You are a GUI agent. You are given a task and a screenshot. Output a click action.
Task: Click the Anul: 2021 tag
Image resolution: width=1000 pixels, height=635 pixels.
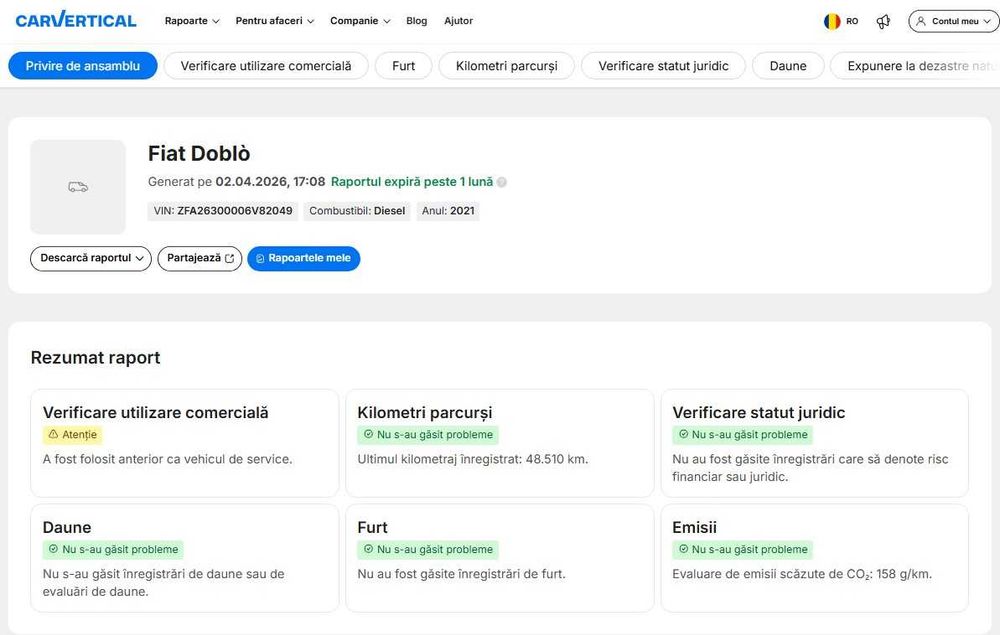(448, 211)
